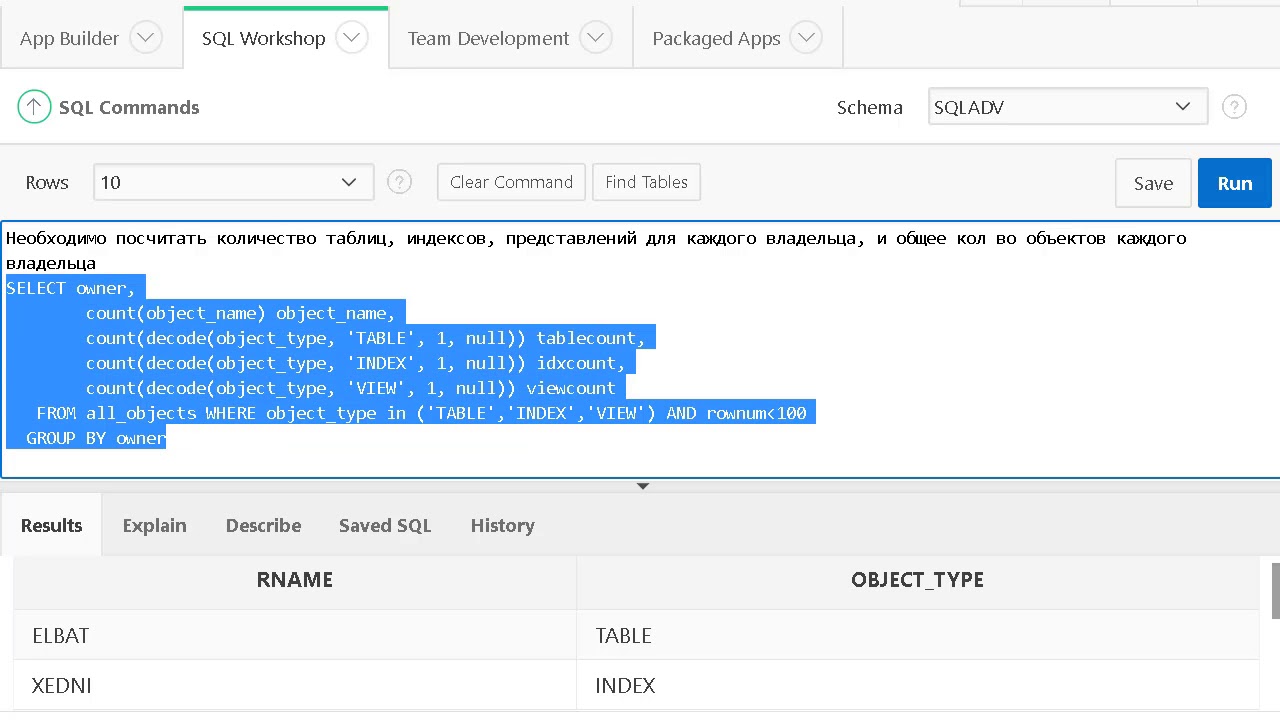The image size is (1280, 720).
Task: Switch to the Explain tab
Action: tap(154, 525)
